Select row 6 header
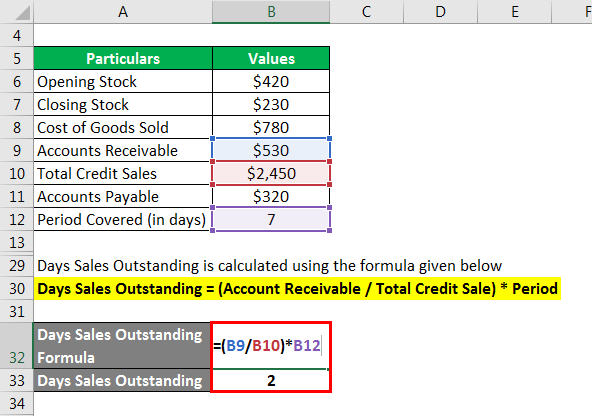 [17, 82]
